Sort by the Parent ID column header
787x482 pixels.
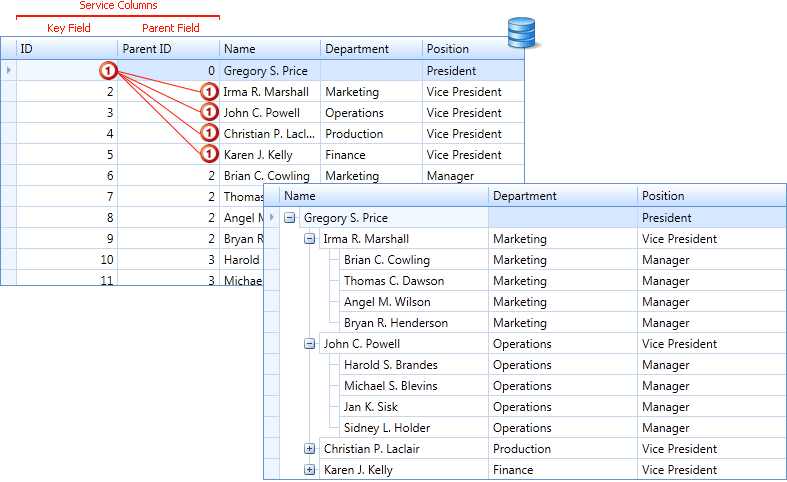[x=168, y=49]
